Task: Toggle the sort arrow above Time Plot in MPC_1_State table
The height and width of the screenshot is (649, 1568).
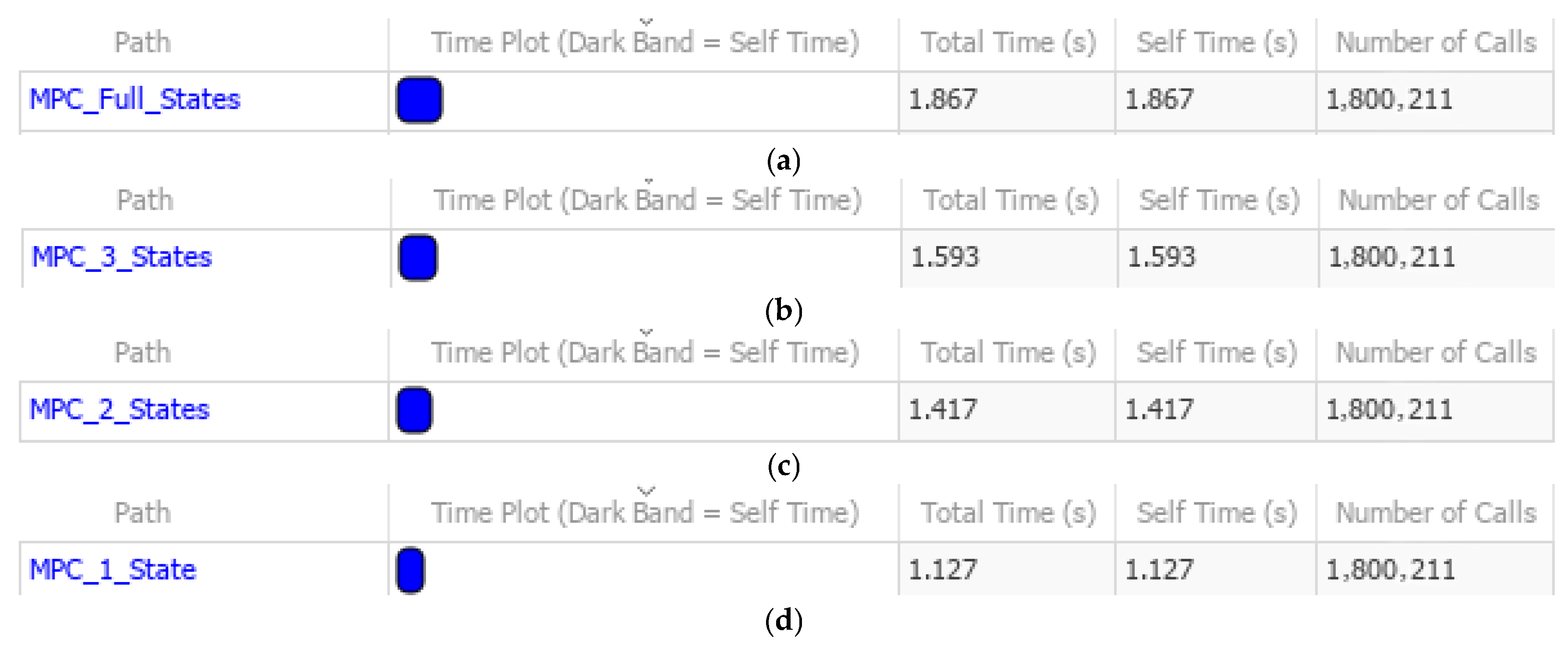Action: pyautogui.click(x=646, y=491)
